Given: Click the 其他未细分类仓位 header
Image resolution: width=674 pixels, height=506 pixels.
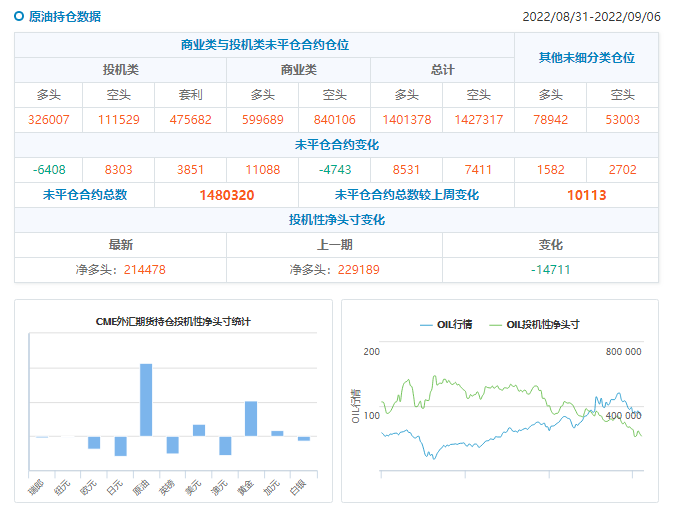Looking at the screenshot, I should (x=586, y=58).
